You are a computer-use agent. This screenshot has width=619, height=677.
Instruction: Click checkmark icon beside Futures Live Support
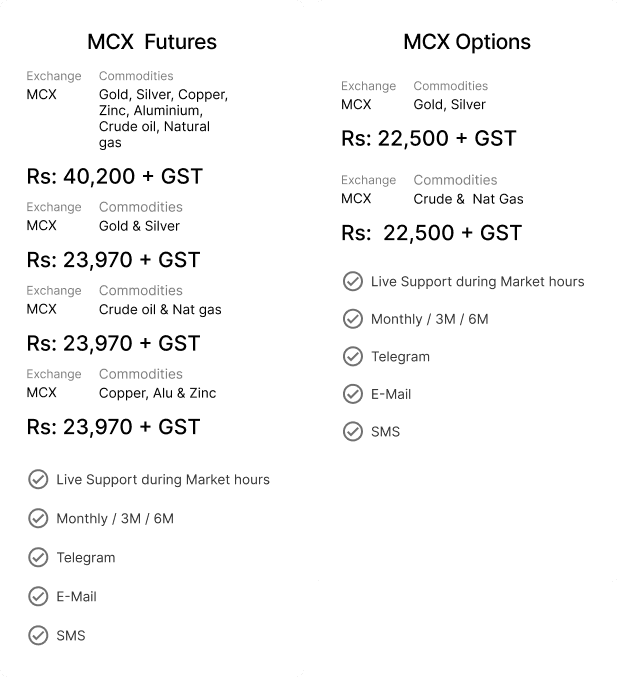tap(38, 480)
